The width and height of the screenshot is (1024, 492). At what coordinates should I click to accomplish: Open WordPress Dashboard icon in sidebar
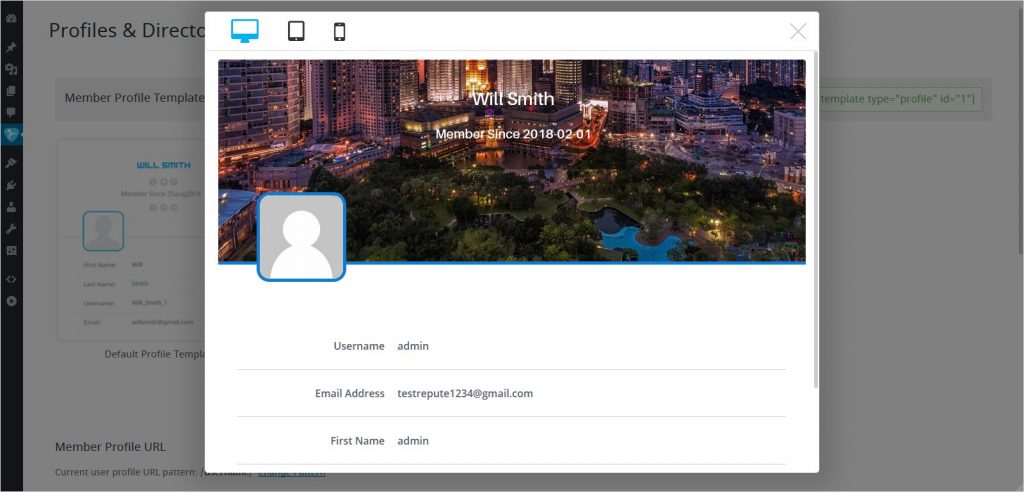point(11,18)
